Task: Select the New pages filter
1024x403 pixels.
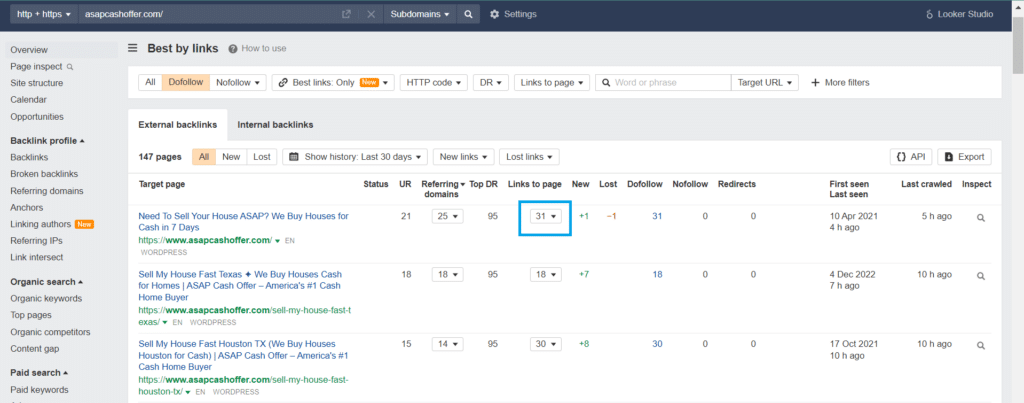Action: [x=231, y=157]
